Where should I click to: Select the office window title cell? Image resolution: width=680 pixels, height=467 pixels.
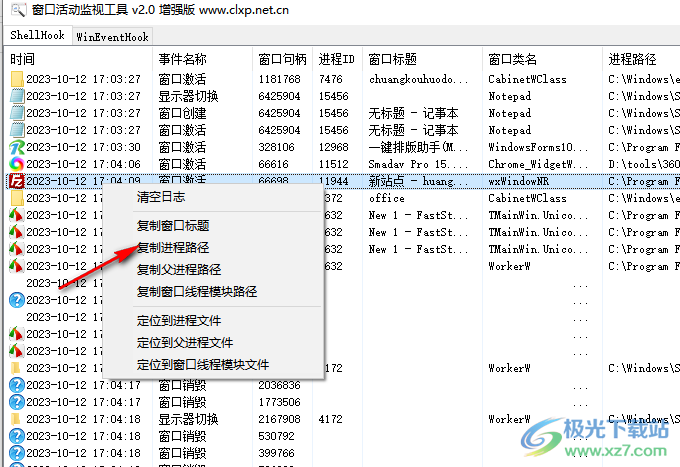click(386, 198)
